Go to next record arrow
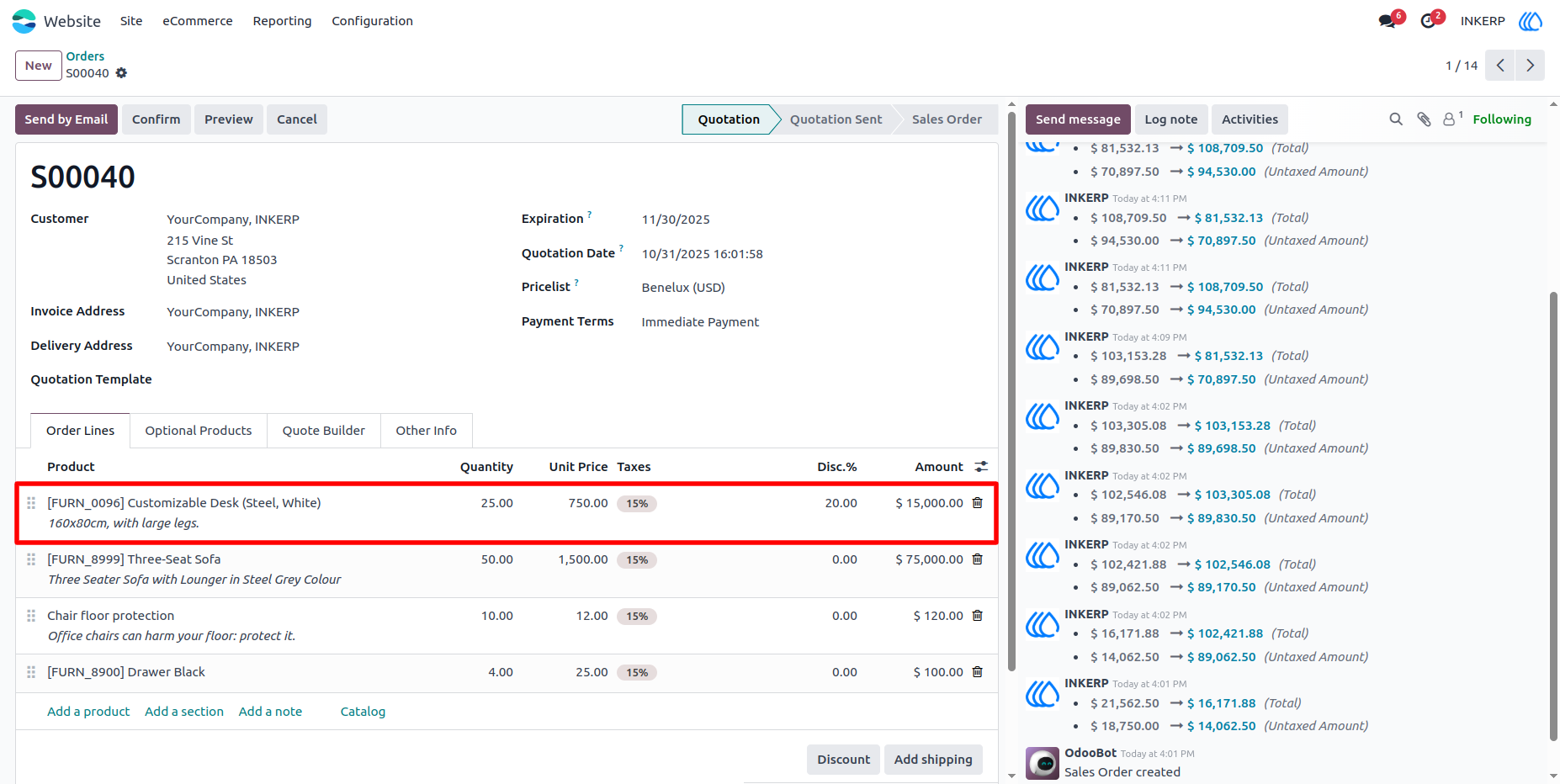 coord(1530,66)
